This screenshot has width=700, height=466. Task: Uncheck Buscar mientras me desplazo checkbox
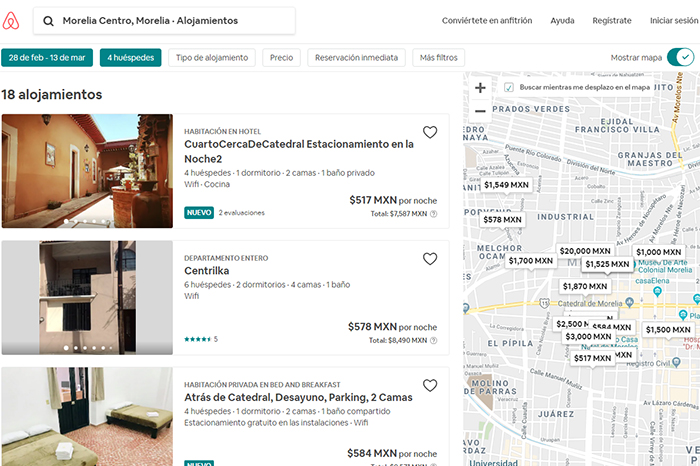[x=509, y=87]
